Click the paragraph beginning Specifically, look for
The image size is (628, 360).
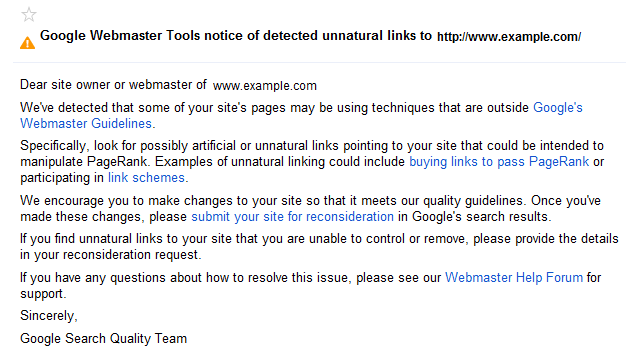tap(312, 162)
